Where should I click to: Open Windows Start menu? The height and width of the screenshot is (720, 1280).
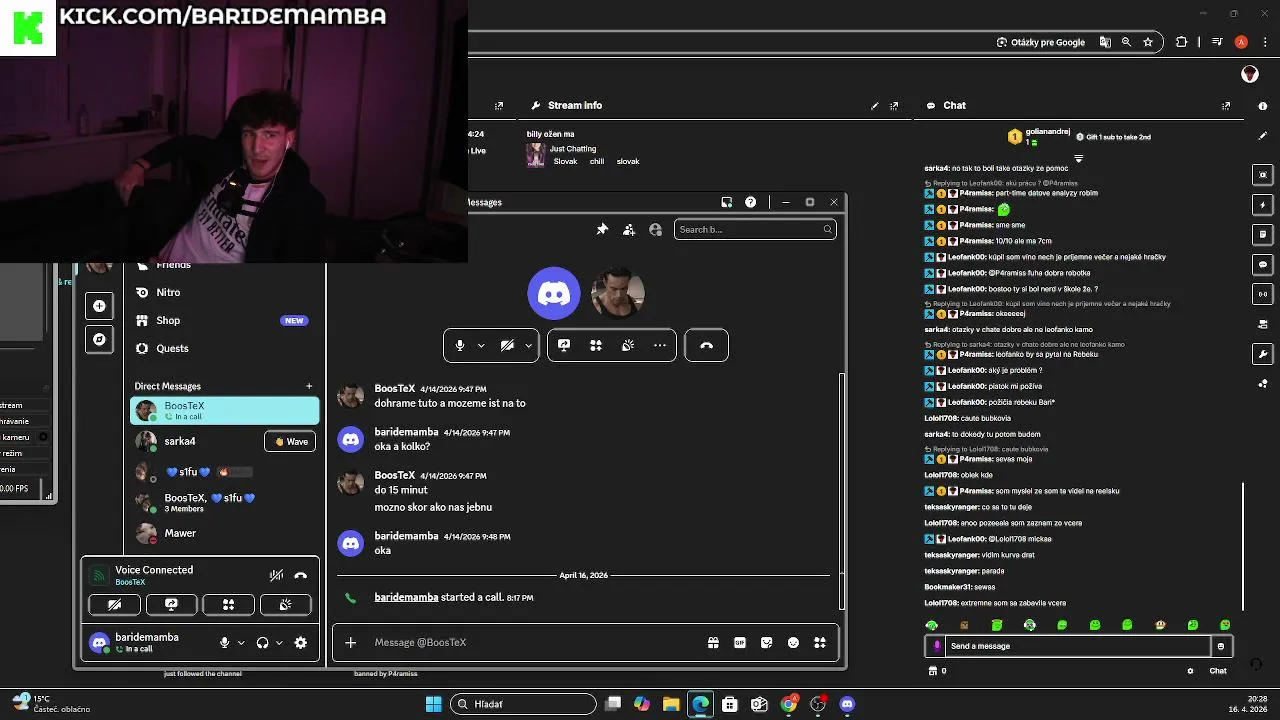coord(434,704)
